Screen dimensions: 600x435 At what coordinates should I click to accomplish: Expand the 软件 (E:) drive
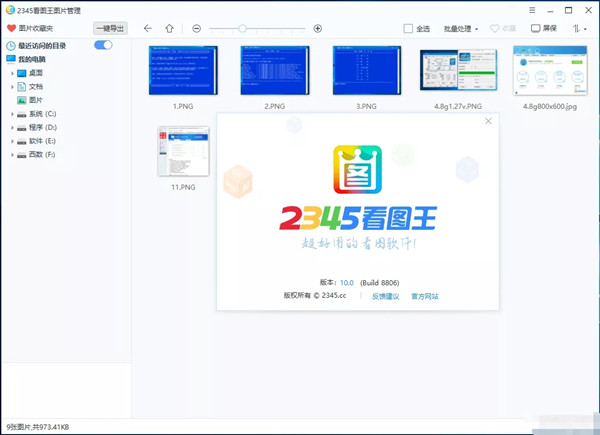12,142
